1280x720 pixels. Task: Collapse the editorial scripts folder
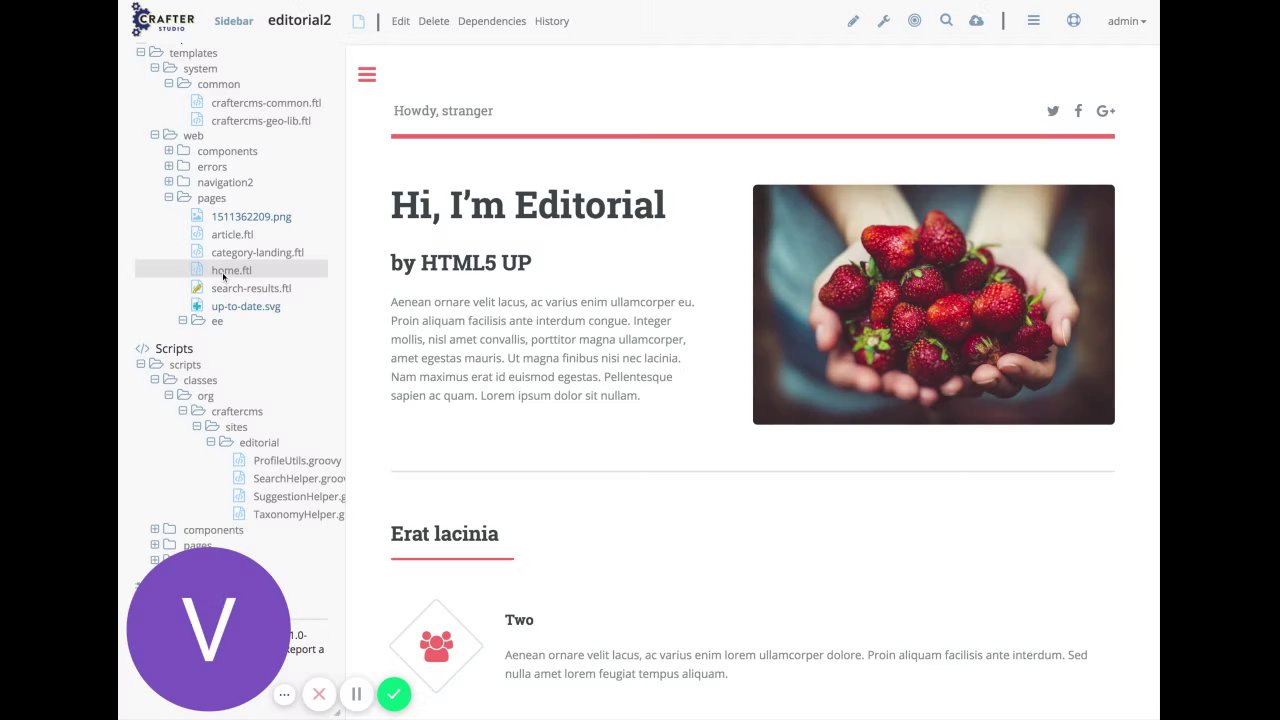(211, 442)
